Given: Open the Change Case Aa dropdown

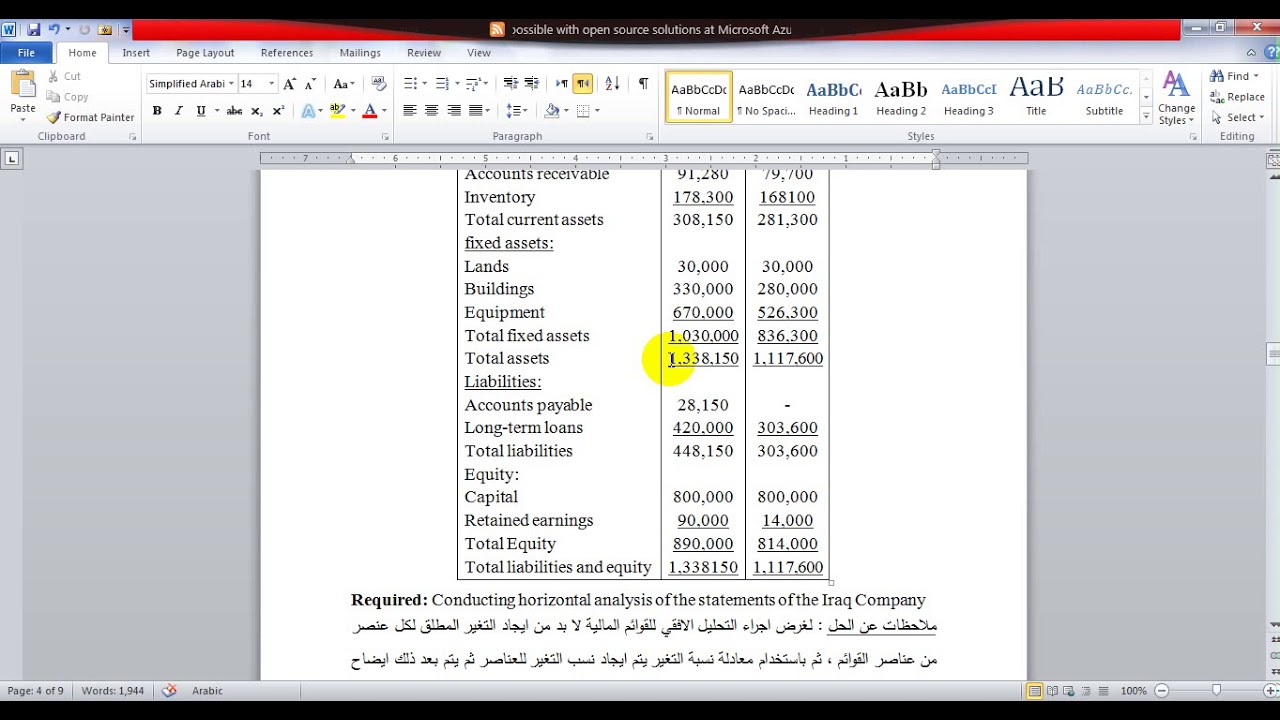Looking at the screenshot, I should pos(344,84).
